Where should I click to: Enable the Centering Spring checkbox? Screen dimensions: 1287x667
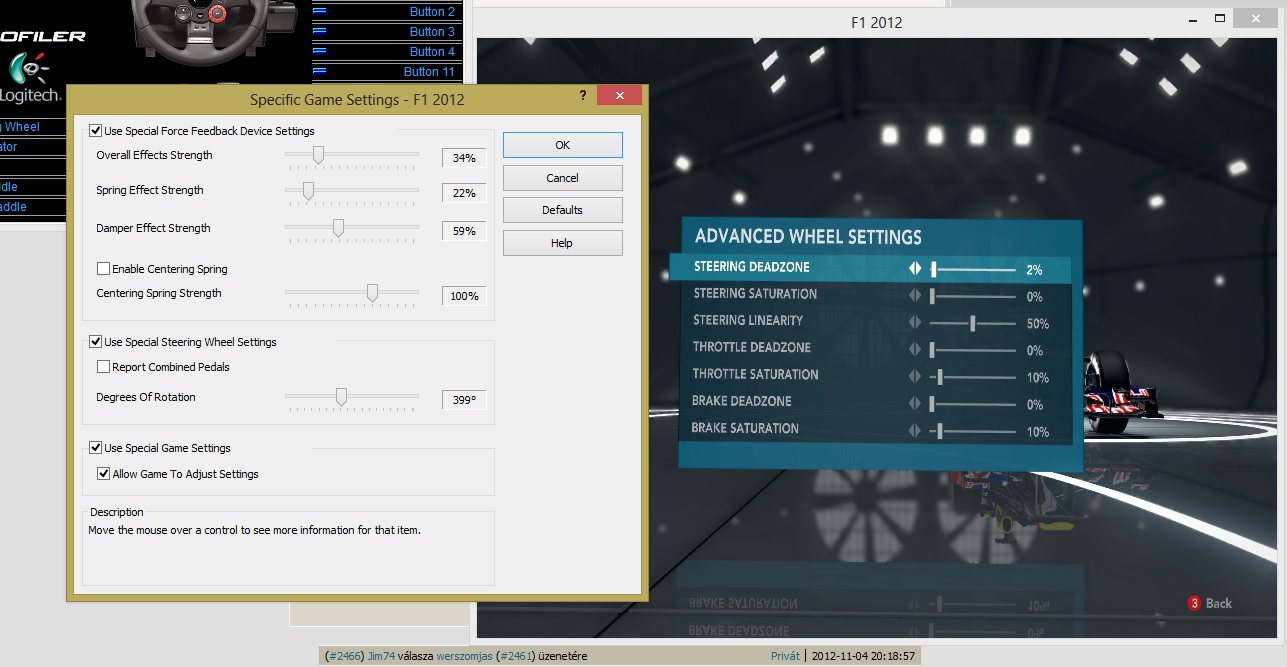103,269
